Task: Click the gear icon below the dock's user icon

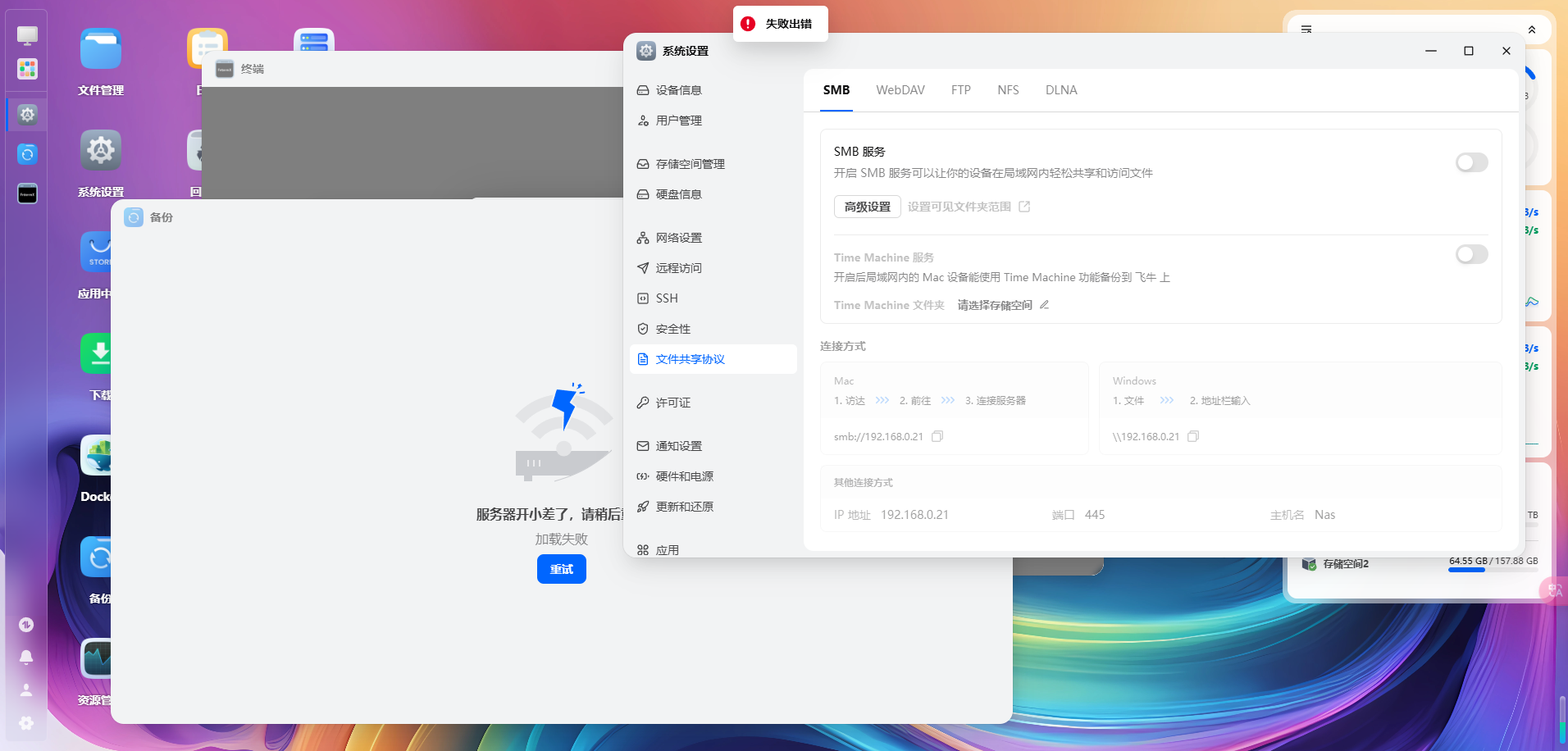Action: 26,723
